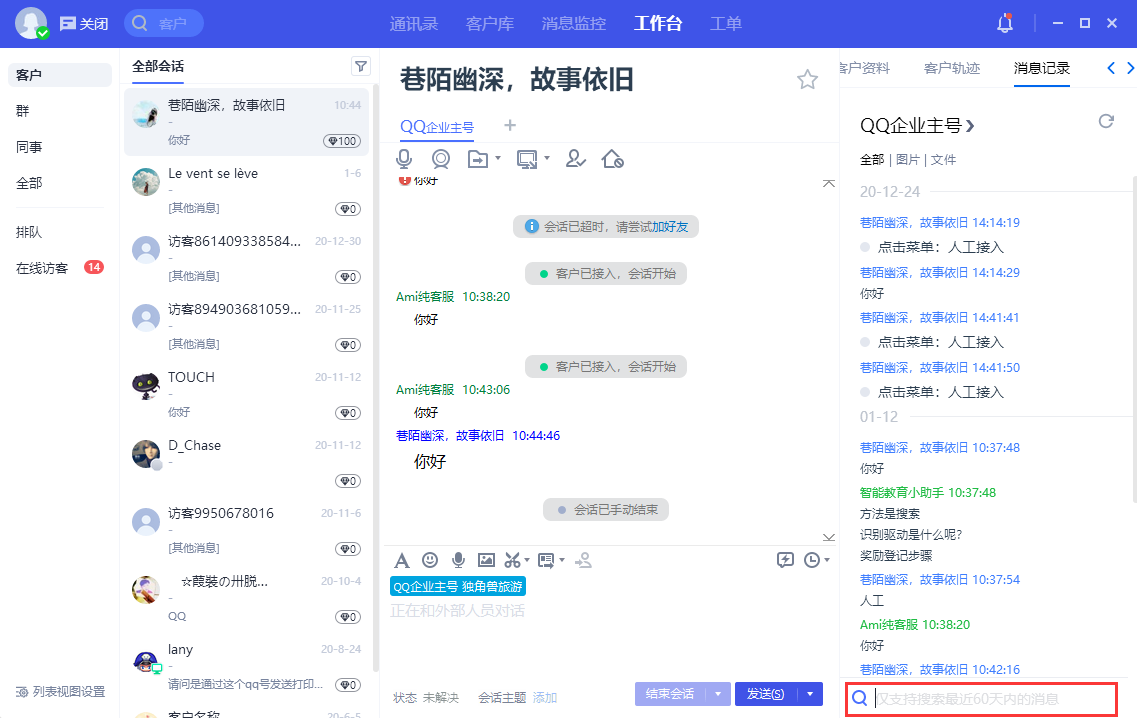The height and width of the screenshot is (718, 1137).
Task: Click the house block icon
Action: tap(613, 159)
